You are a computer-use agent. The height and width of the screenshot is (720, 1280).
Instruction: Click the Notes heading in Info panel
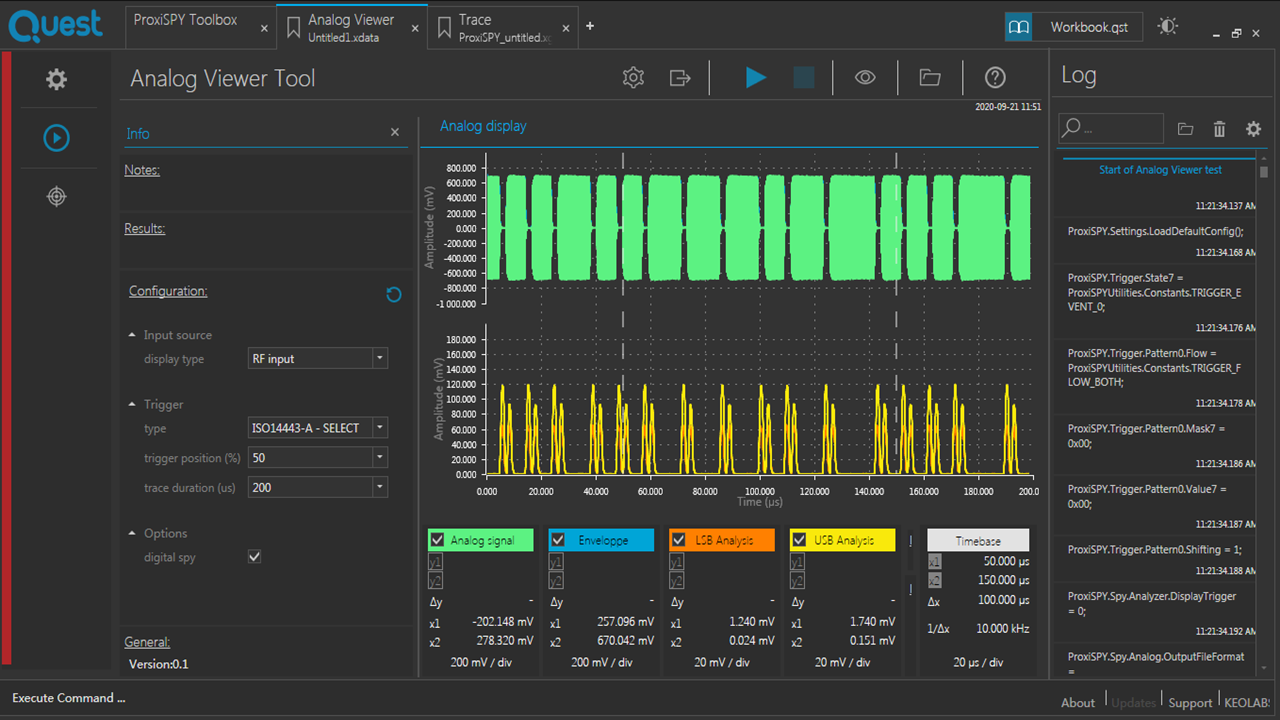point(142,170)
